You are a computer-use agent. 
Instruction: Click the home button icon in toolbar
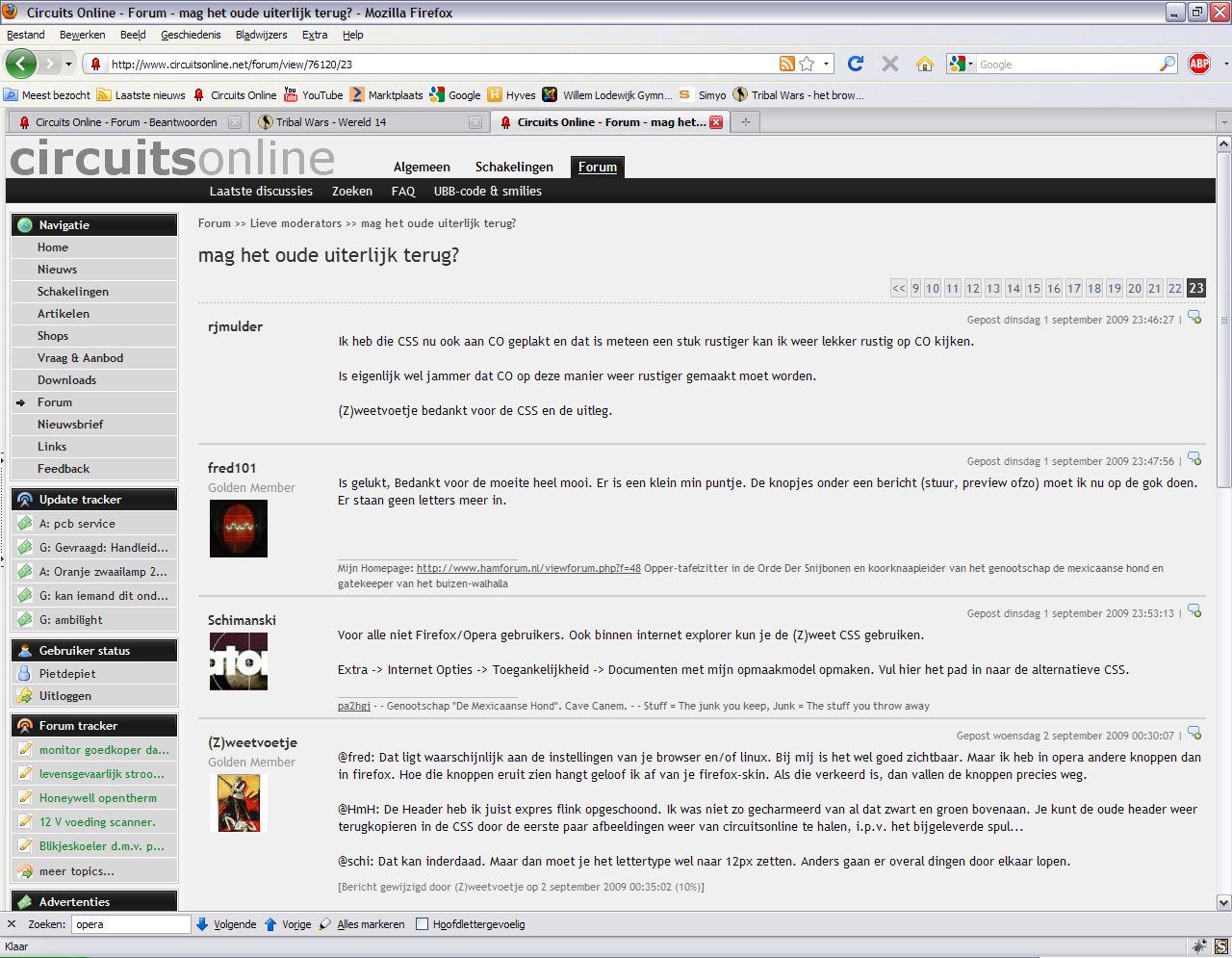click(x=924, y=64)
